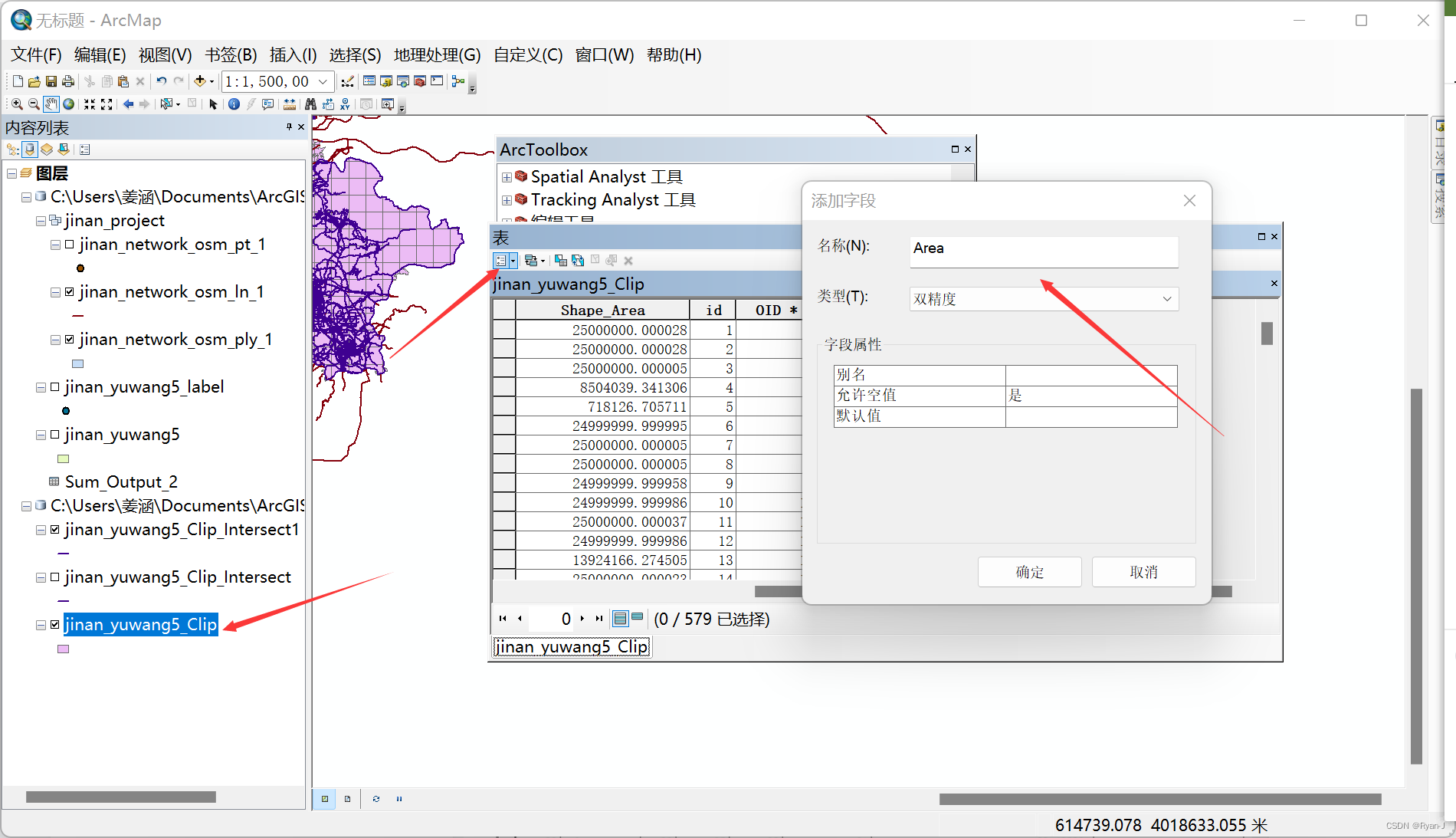Select the Pan hand tool
Image resolution: width=1456 pixels, height=838 pixels.
coord(51,104)
